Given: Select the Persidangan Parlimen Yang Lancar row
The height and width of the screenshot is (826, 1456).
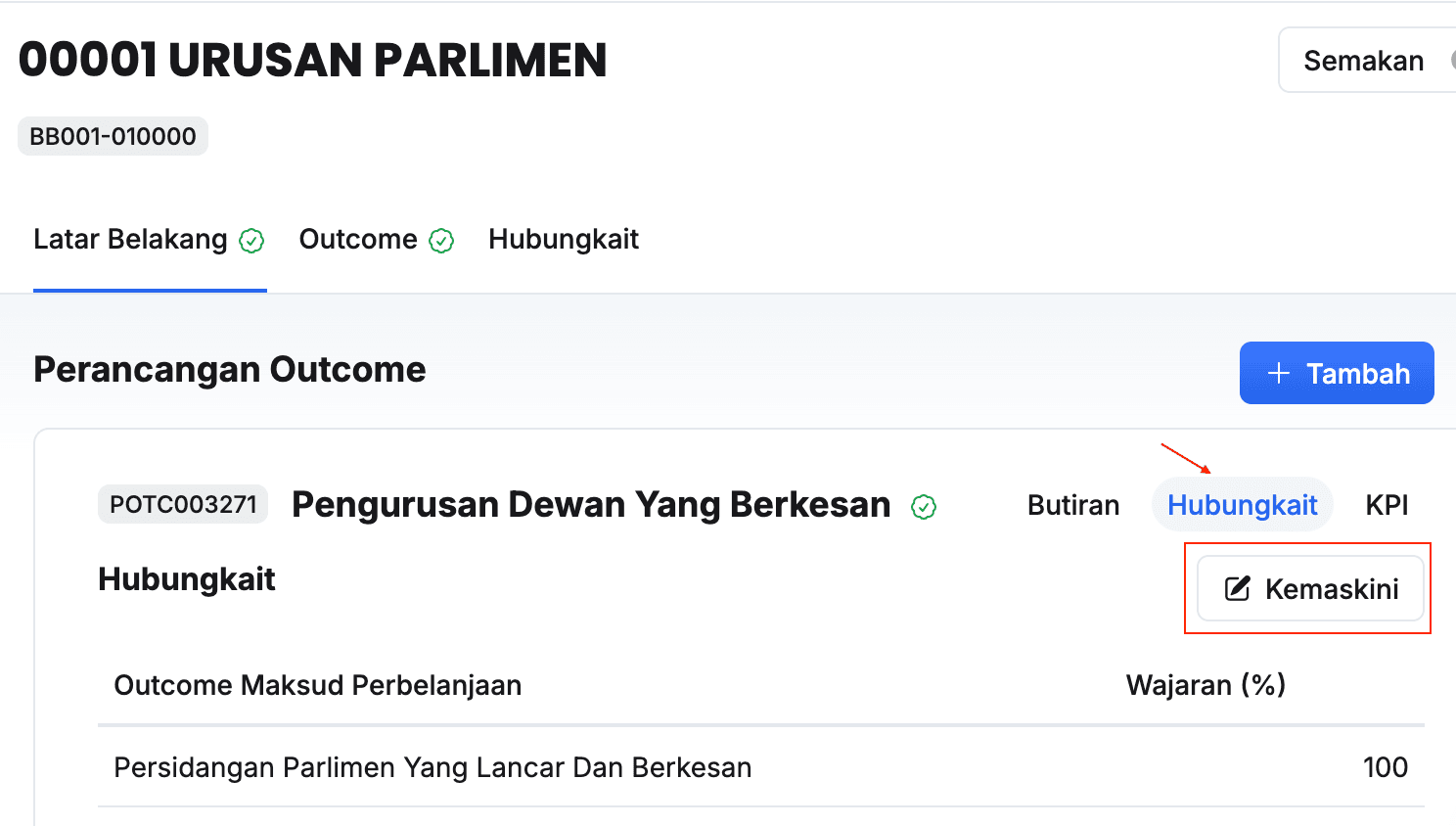Looking at the screenshot, I should (x=432, y=767).
